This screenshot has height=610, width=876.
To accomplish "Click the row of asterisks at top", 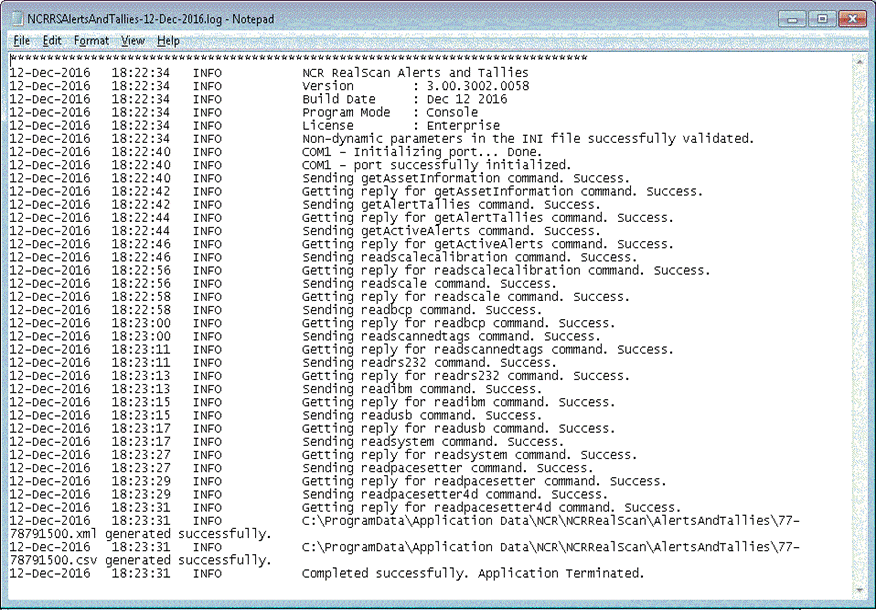I will point(299,59).
